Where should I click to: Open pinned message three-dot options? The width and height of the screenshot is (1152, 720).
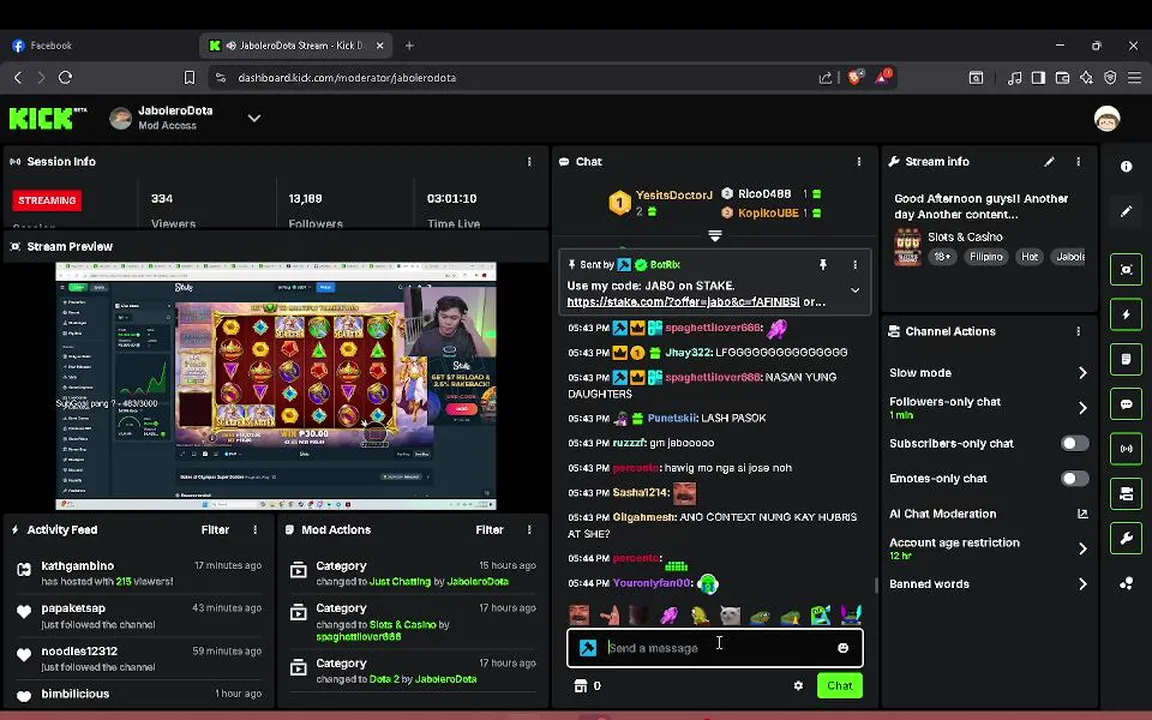(x=854, y=264)
